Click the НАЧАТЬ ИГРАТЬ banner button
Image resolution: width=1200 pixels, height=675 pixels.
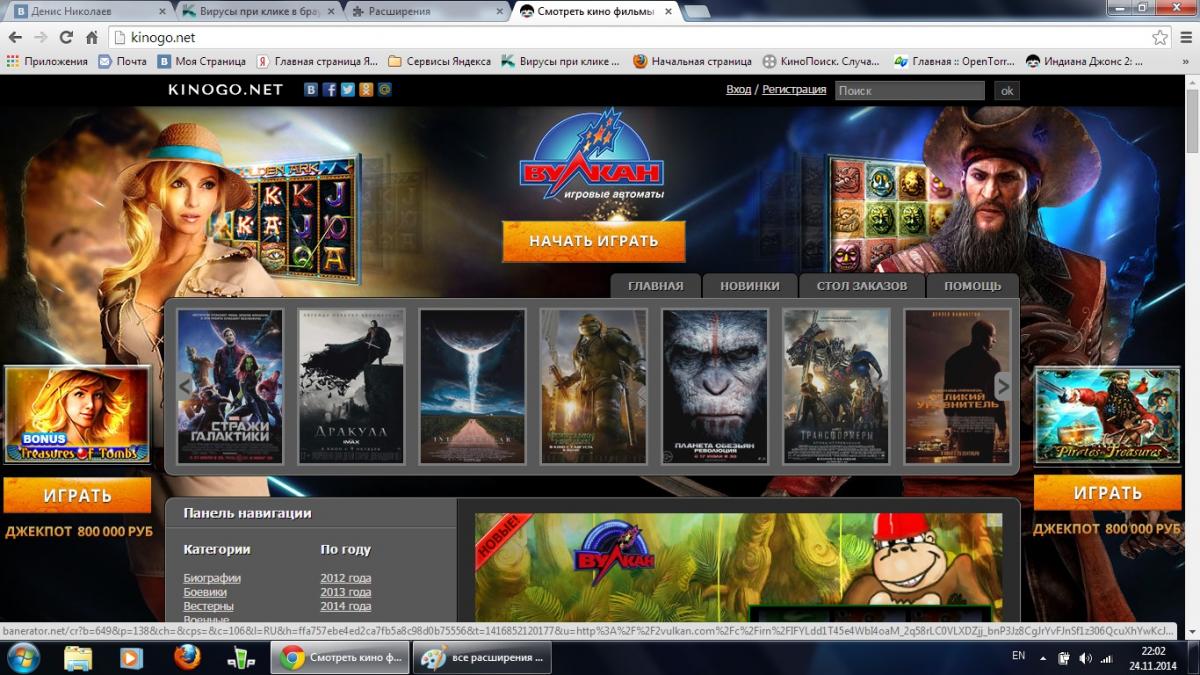[x=594, y=241]
